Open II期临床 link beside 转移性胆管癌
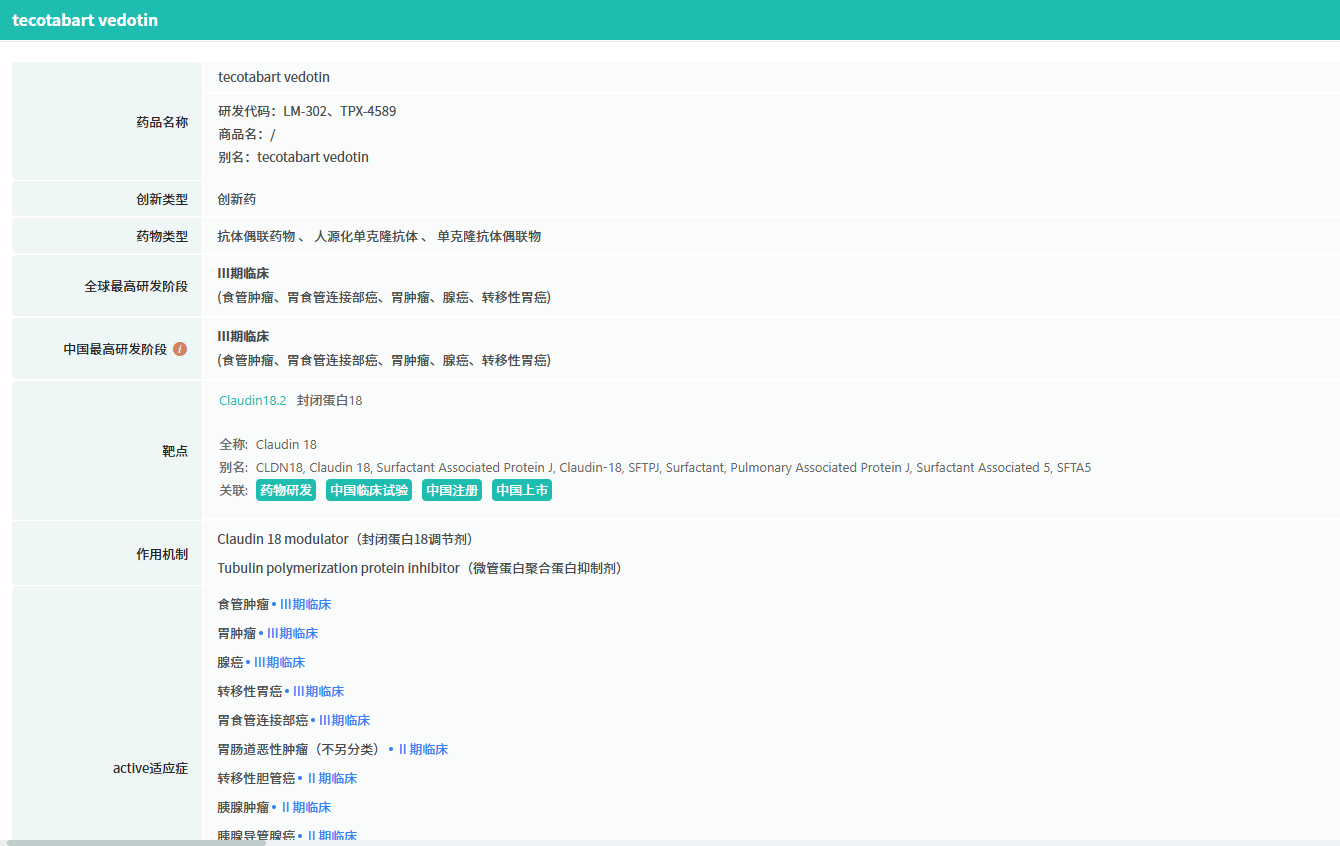Screen dimensions: 1340x846 pos(332,779)
